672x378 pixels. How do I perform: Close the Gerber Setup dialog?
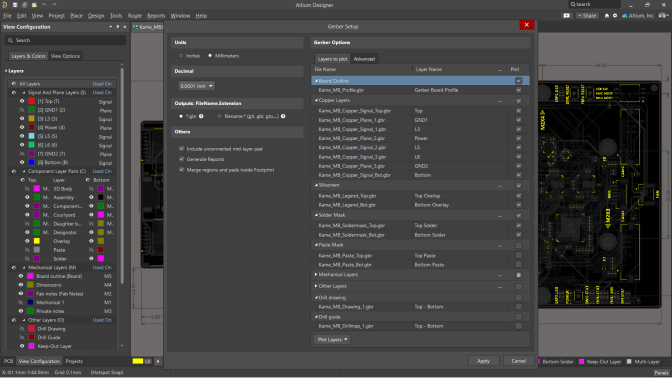tap(526, 25)
